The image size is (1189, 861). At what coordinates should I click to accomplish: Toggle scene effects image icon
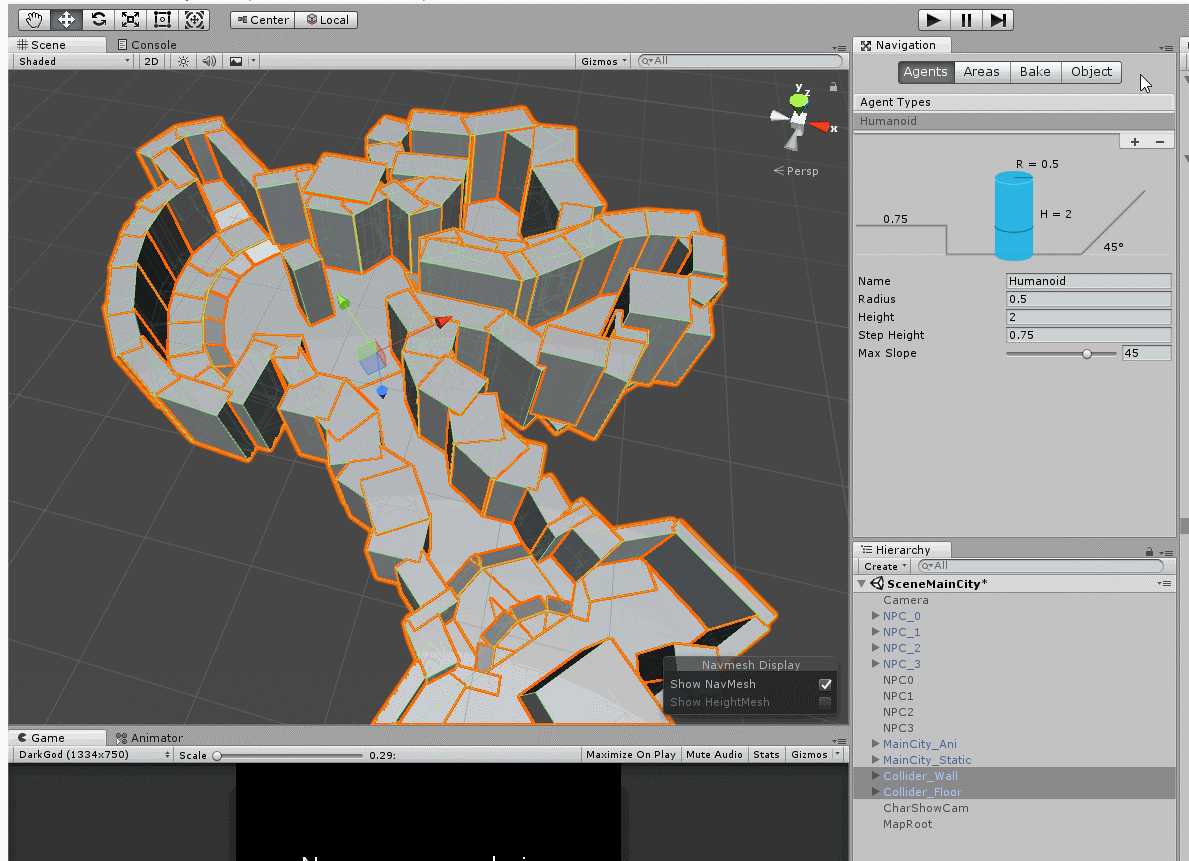tap(236, 61)
